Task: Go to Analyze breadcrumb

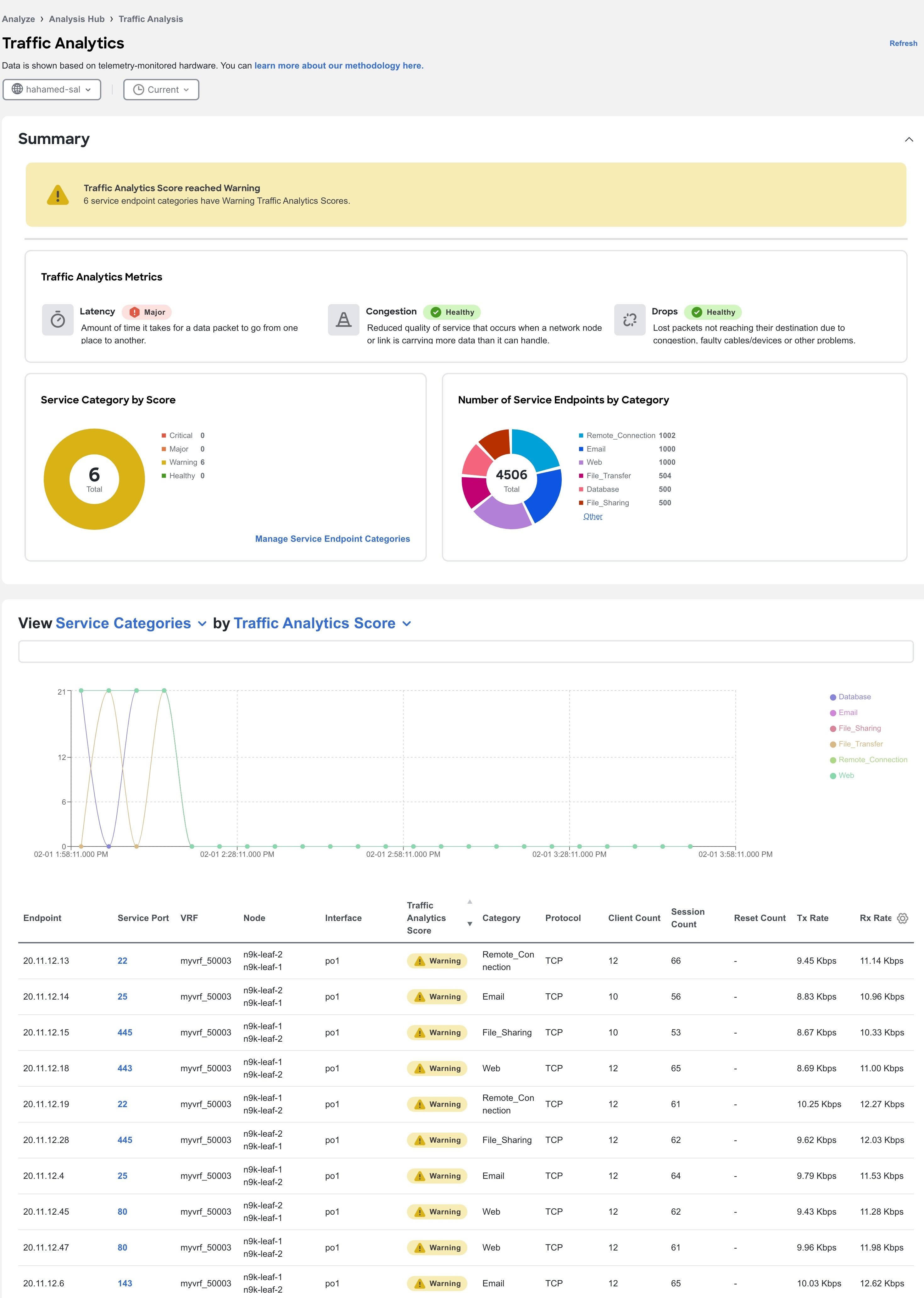Action: pyautogui.click(x=18, y=19)
